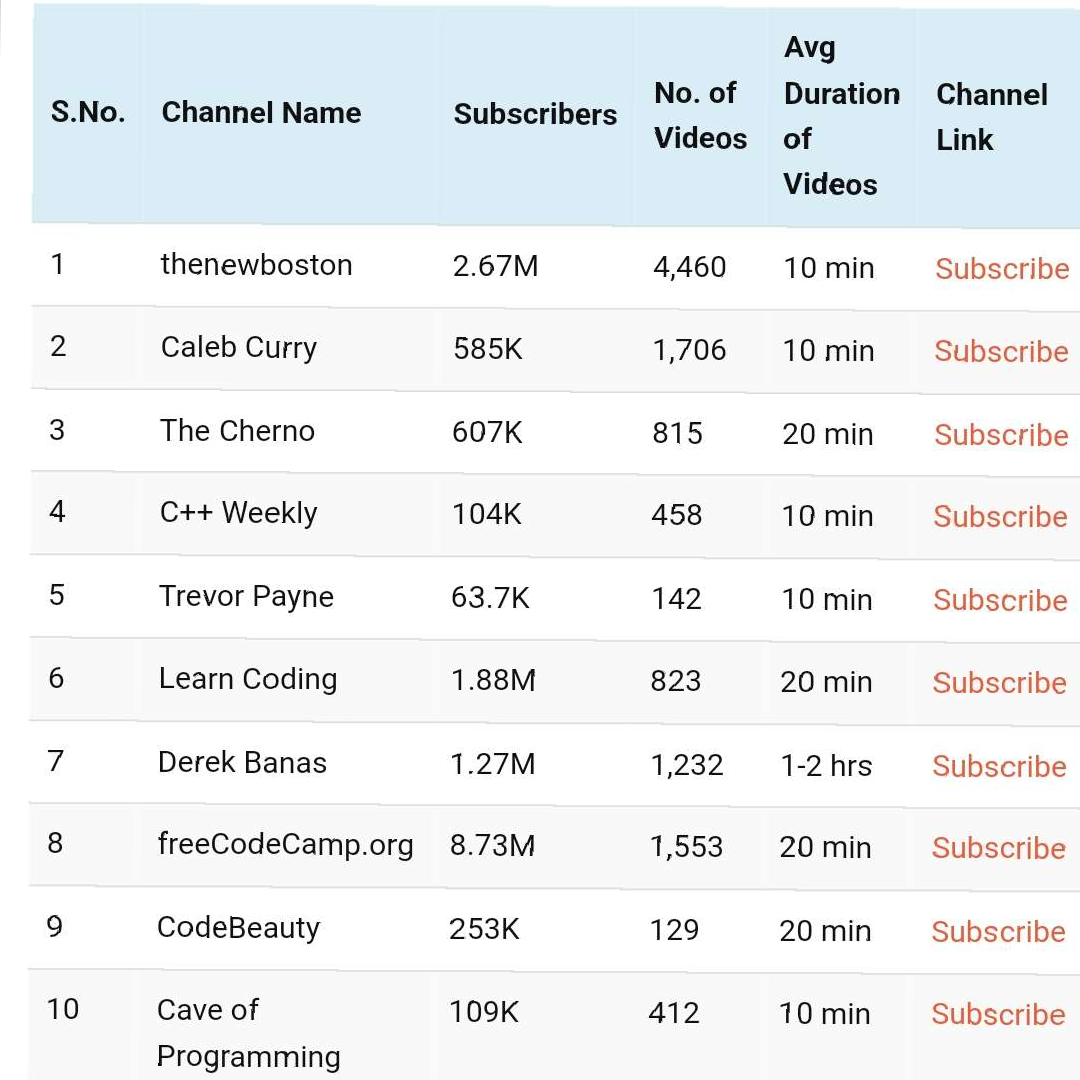This screenshot has height=1080, width=1080.
Task: Select the No. of Videos header
Action: [700, 116]
